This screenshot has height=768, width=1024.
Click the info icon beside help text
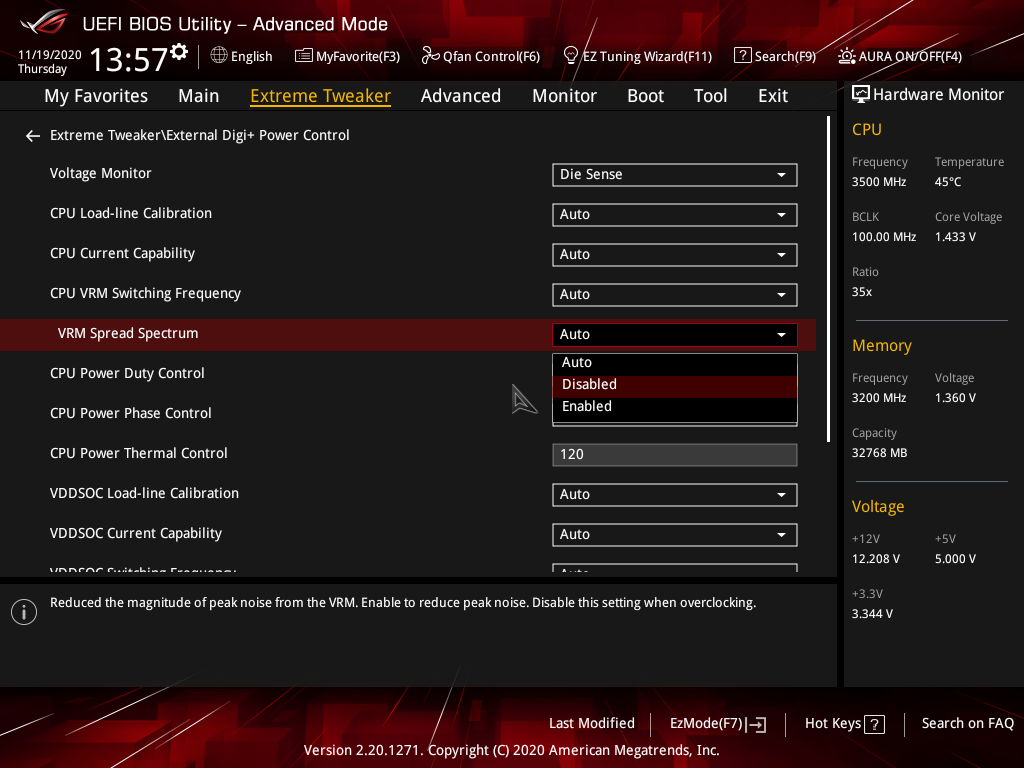coord(24,612)
